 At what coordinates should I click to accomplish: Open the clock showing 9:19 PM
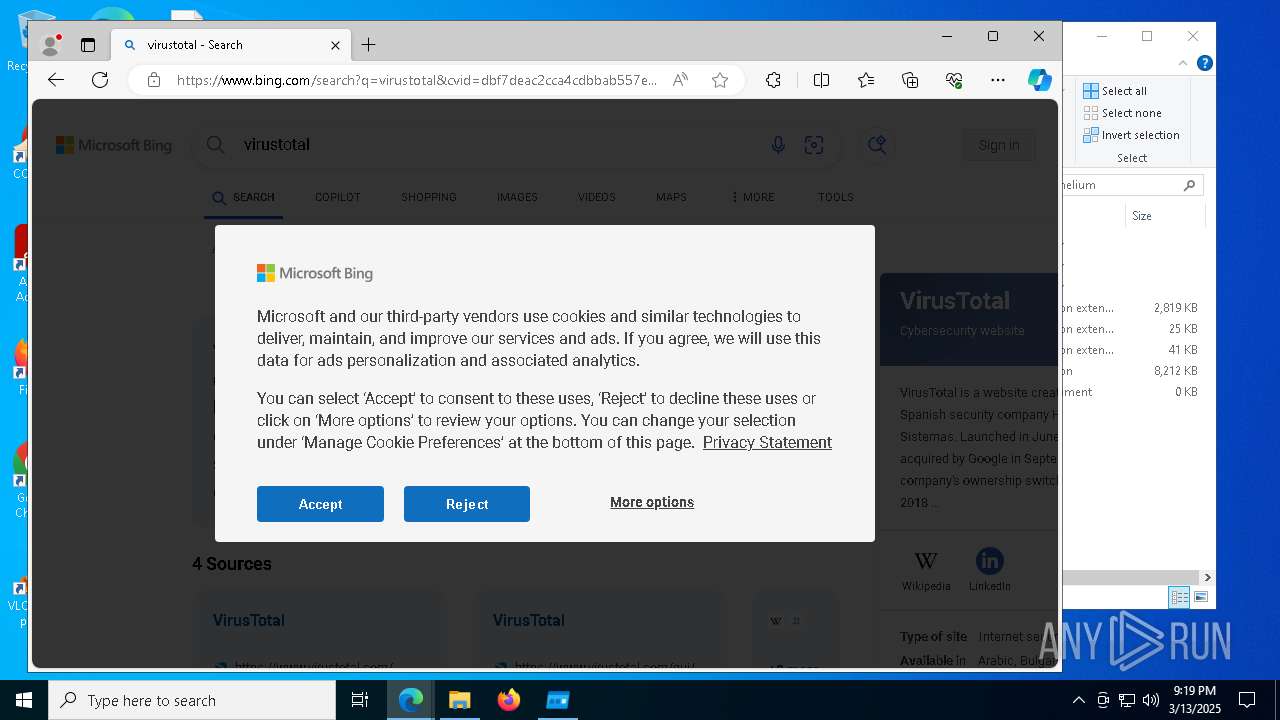tap(1195, 700)
